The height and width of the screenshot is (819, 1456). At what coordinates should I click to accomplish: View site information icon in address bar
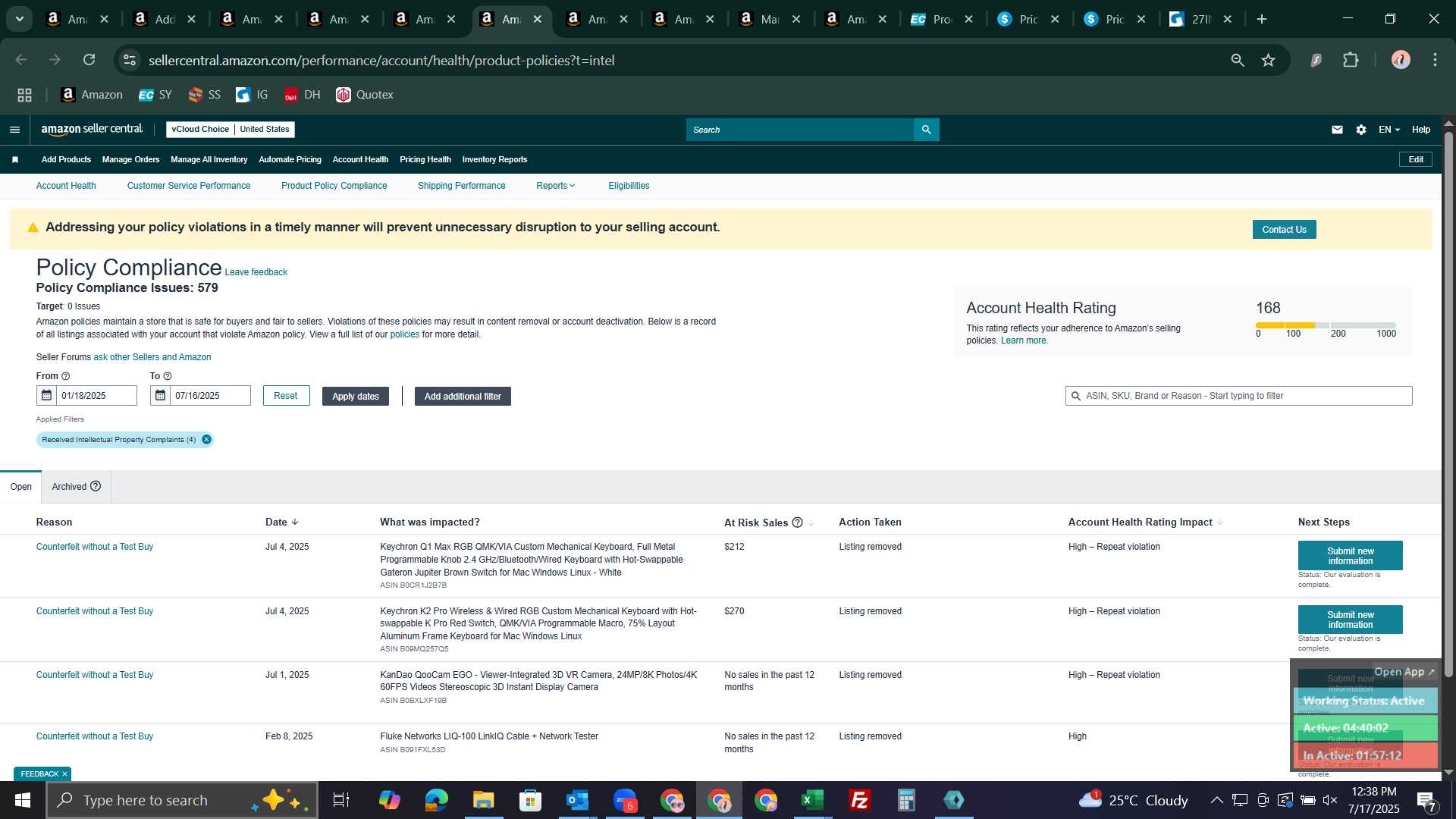point(130,60)
